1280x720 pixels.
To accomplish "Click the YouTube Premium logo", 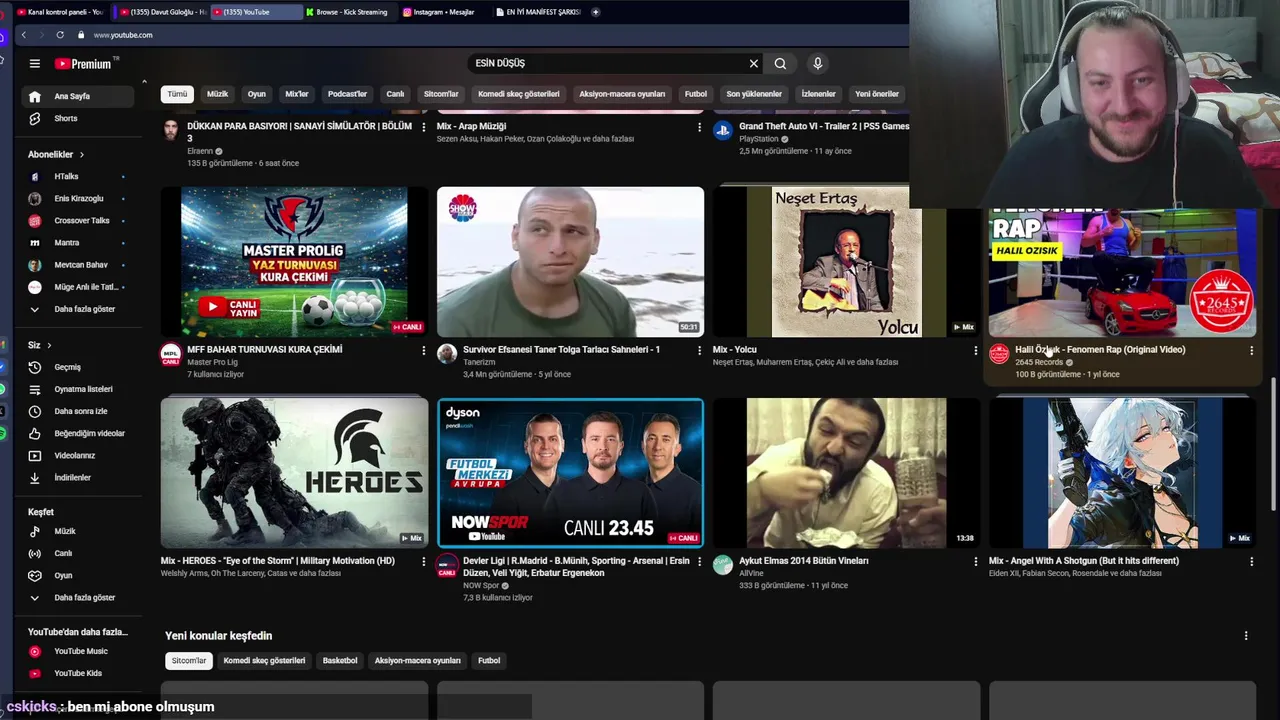I will click(x=84, y=63).
